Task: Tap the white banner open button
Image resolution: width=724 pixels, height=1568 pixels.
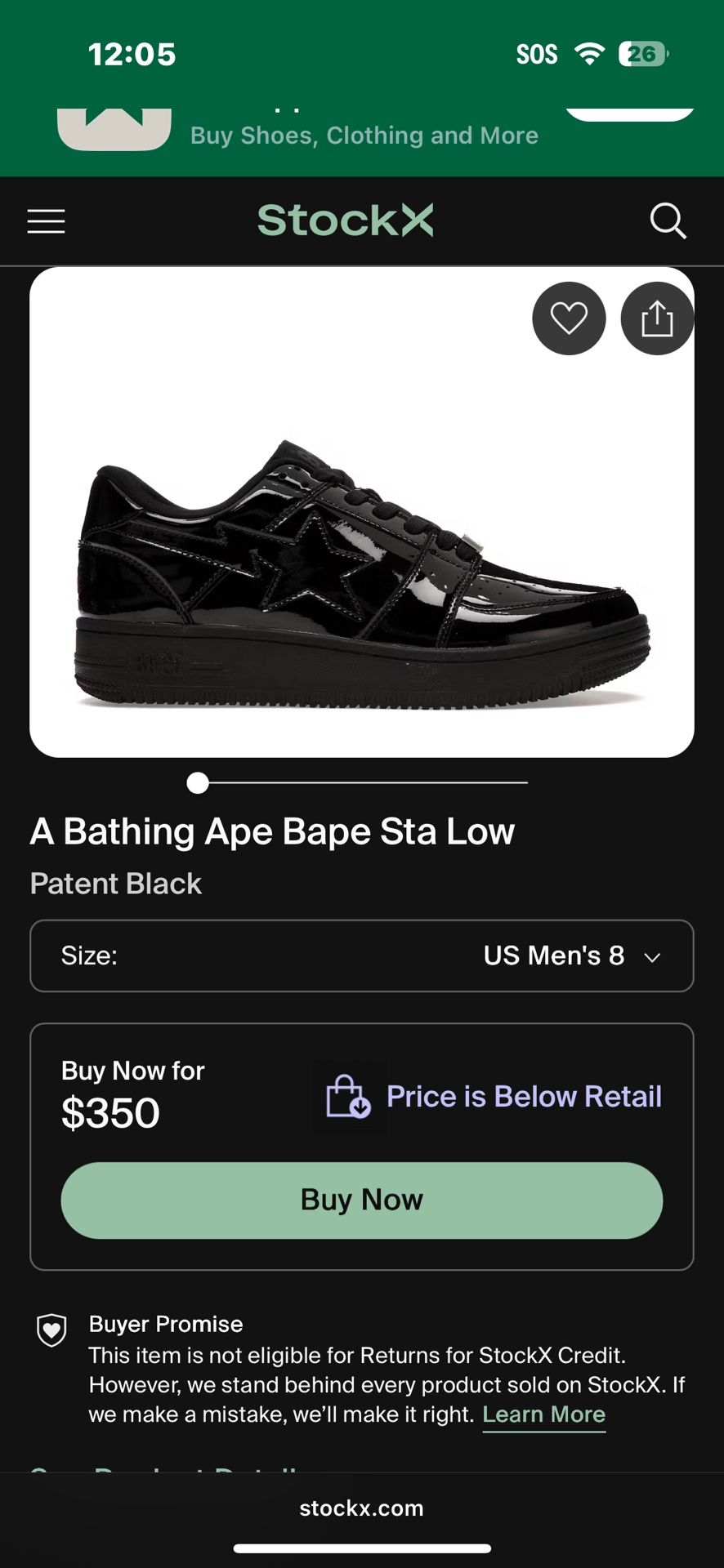Action: 629,114
